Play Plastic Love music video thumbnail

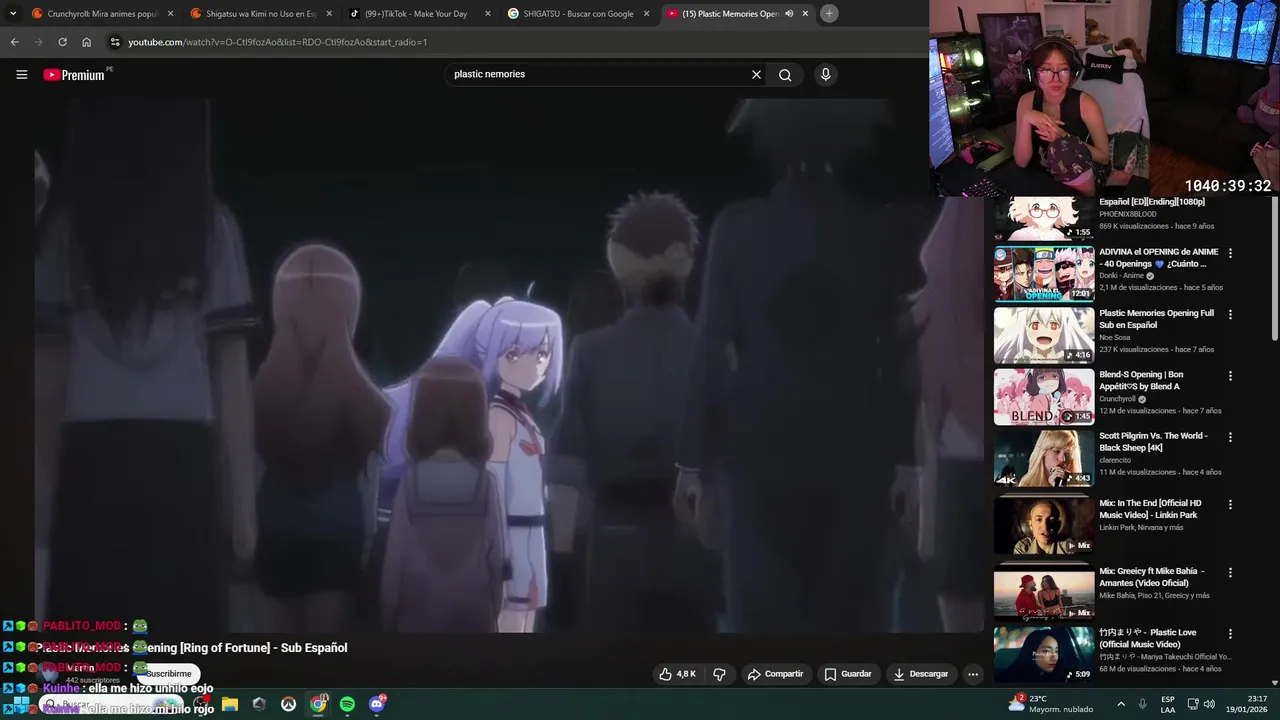click(1044, 654)
